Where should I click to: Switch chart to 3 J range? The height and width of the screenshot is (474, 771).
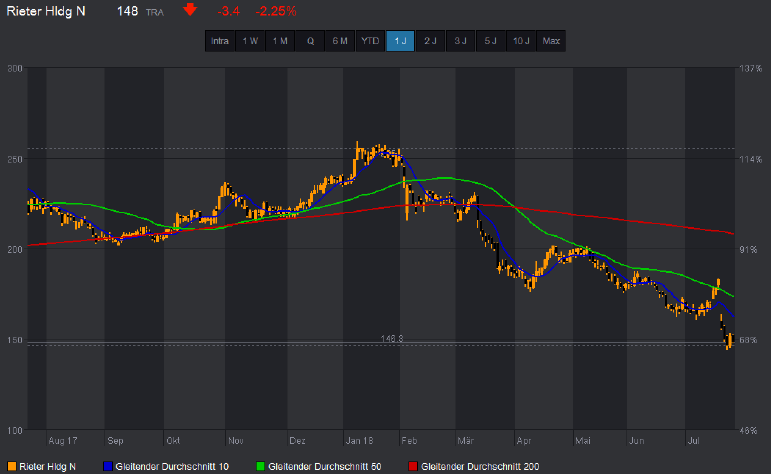point(460,41)
